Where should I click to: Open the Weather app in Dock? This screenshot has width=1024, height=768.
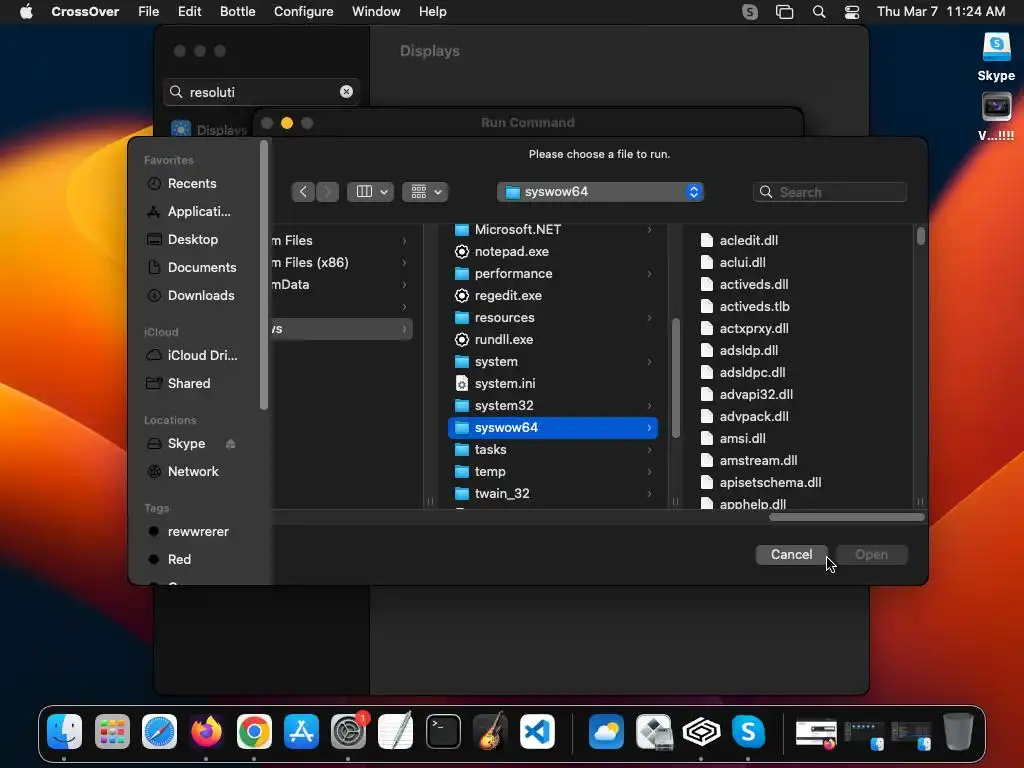point(606,731)
